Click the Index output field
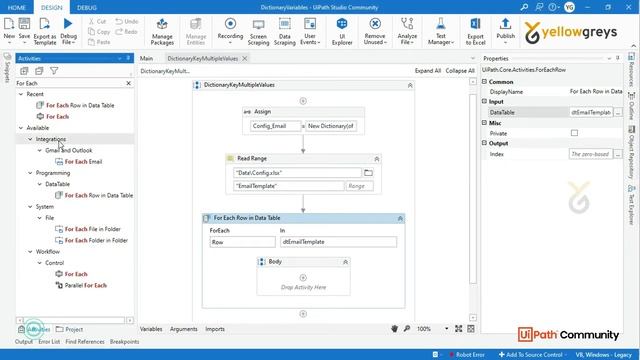 pos(591,154)
